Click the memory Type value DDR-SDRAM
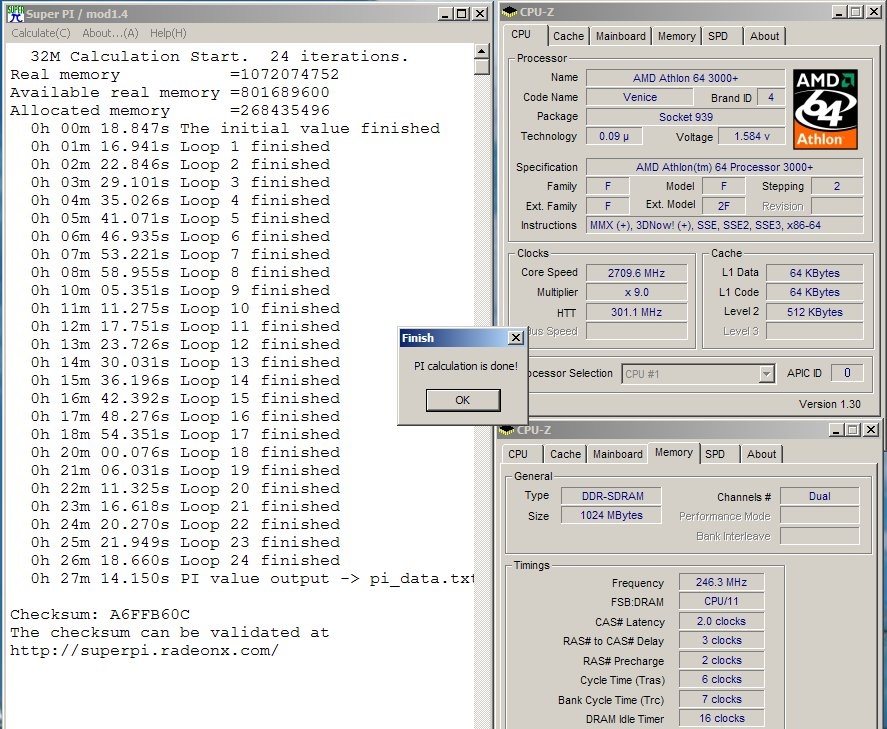 pos(612,496)
